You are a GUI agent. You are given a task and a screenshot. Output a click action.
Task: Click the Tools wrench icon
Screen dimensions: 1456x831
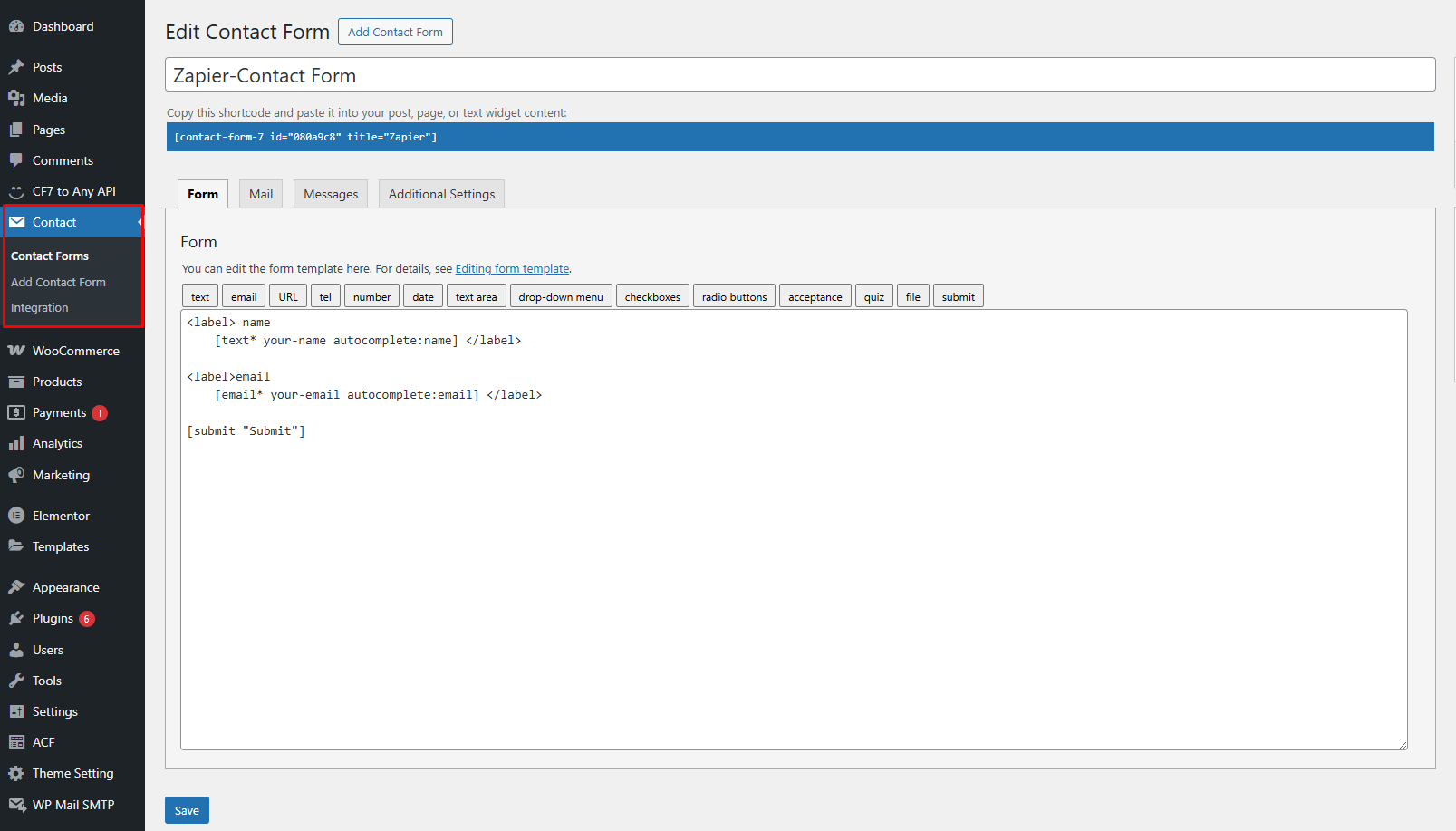(x=16, y=681)
